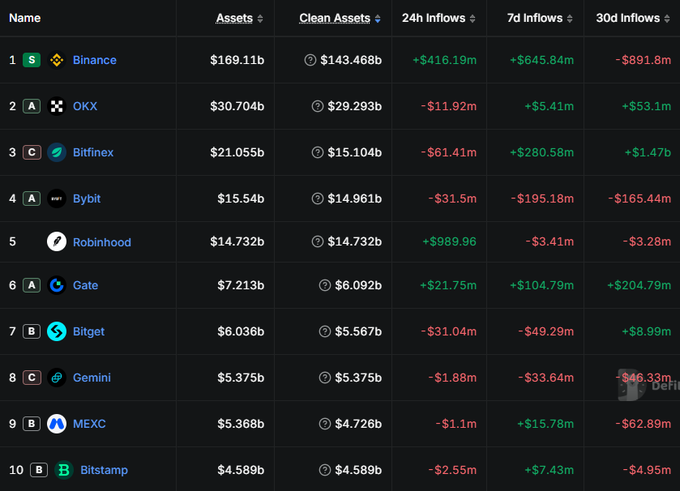Click Gate's +$204.79m 30d inflow
This screenshot has height=491, width=680.
(x=639, y=285)
